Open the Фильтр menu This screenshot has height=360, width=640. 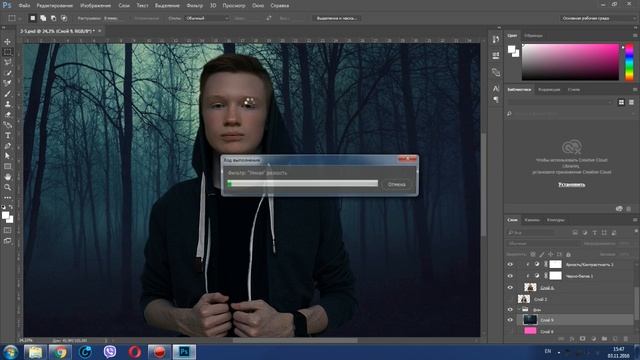tap(194, 6)
